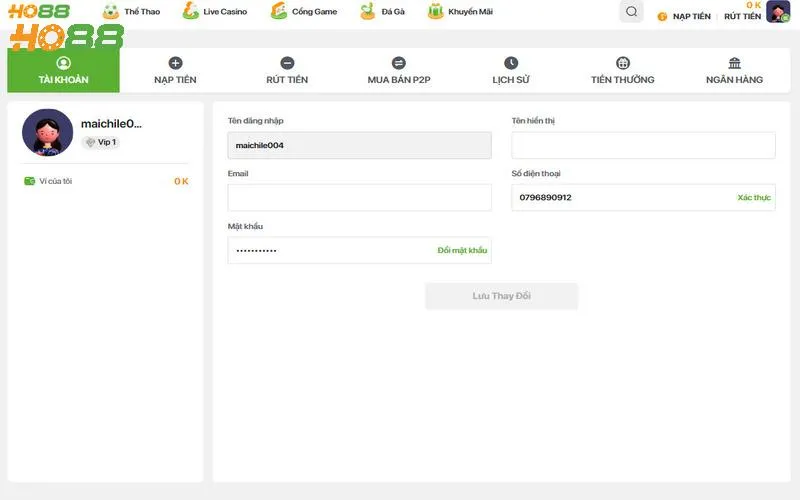800x500 pixels.
Task: Click the Tên hiển thị input field
Action: 643,146
